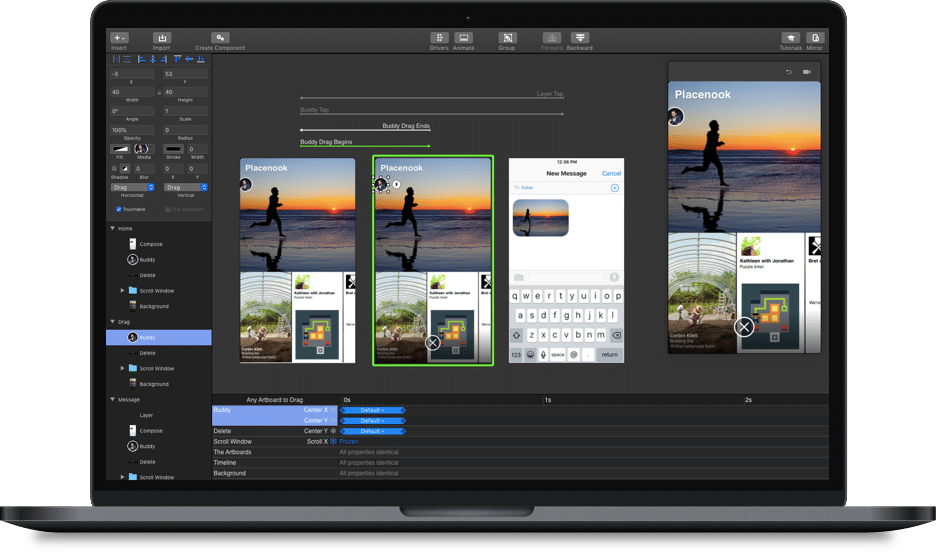Click the Import toolbar icon
The image size is (936, 552).
coord(161,38)
